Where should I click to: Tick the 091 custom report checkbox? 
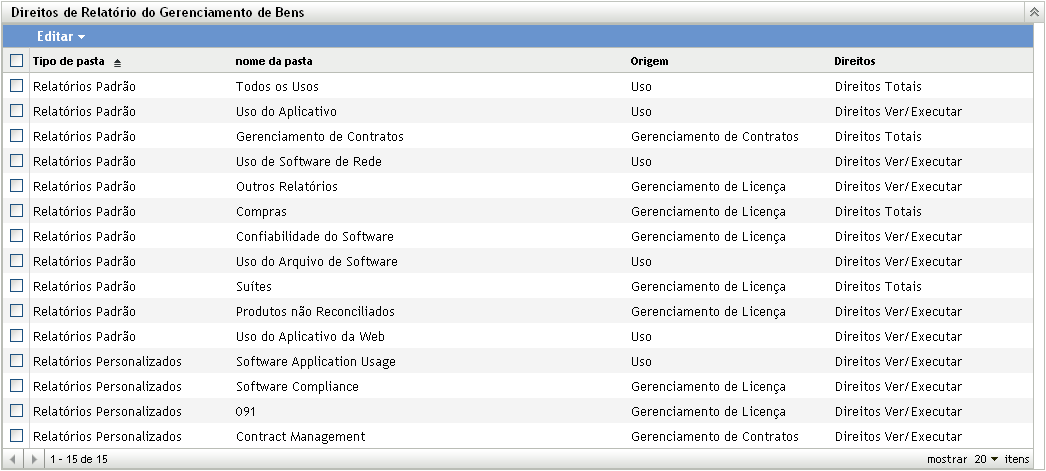point(16,411)
